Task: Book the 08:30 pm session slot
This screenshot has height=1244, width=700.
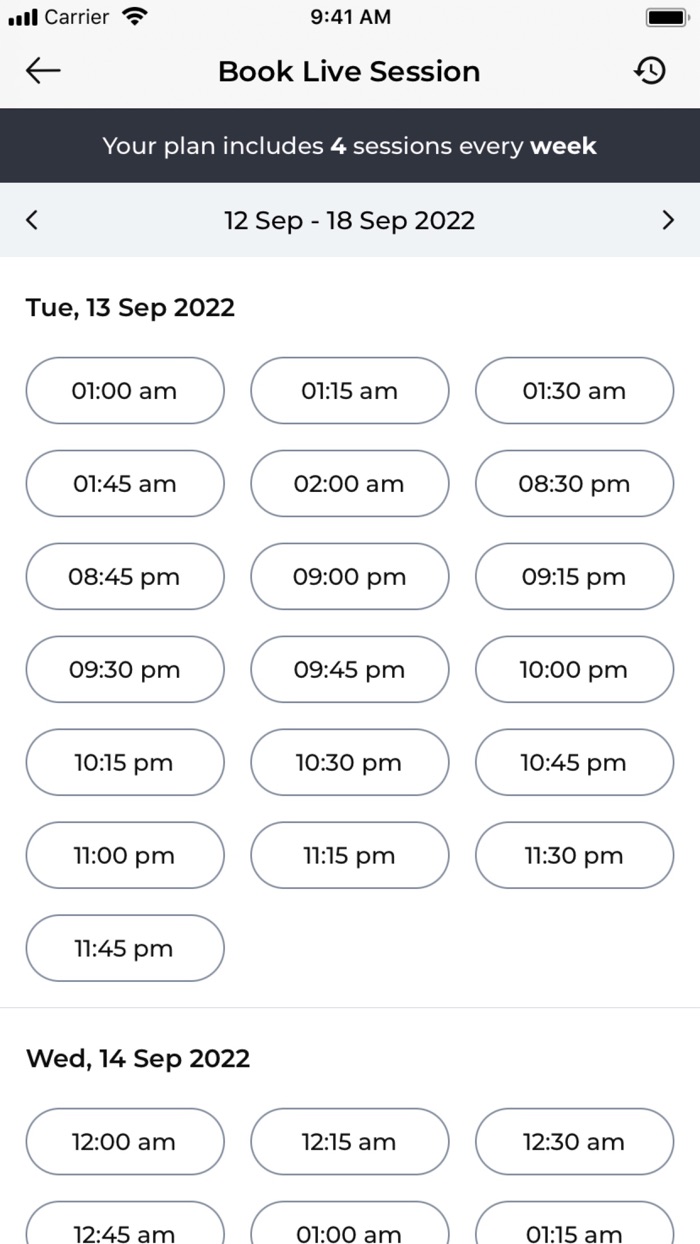Action: (574, 484)
